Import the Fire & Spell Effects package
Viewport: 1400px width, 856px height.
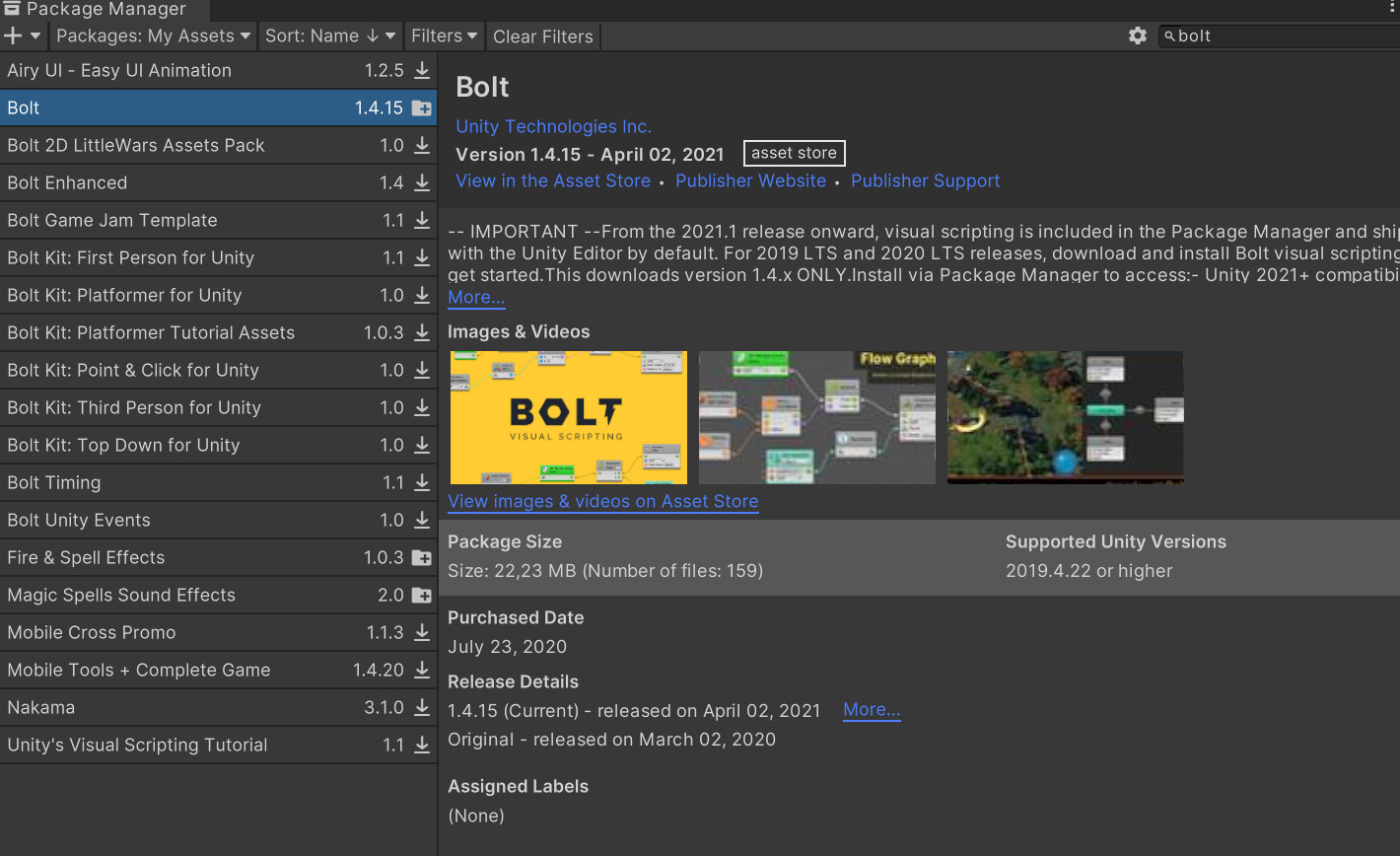pyautogui.click(x=422, y=557)
